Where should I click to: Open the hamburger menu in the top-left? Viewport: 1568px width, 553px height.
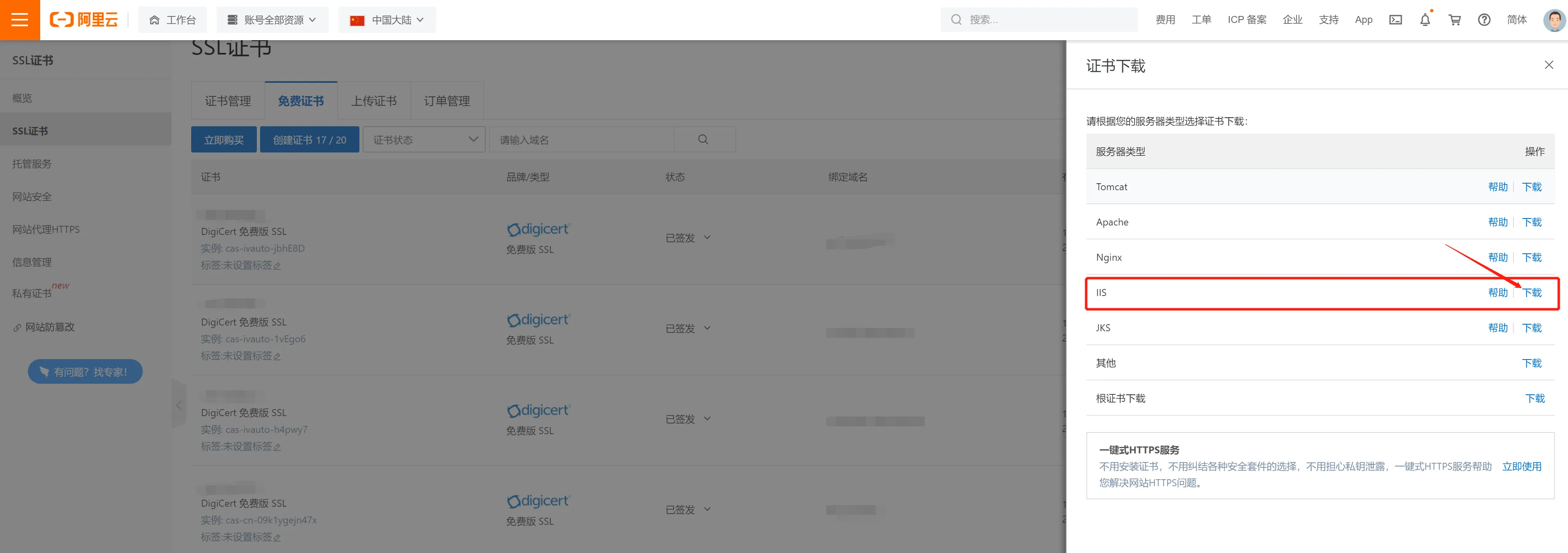coord(19,20)
